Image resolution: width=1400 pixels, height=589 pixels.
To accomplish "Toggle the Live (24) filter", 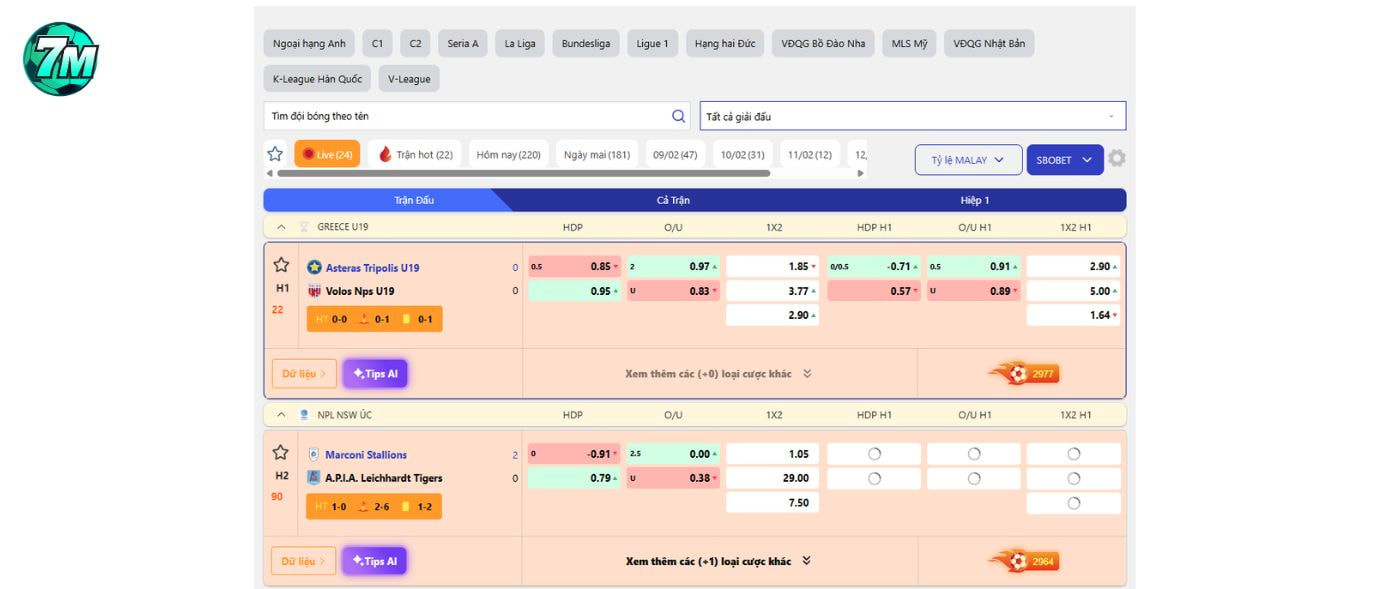I will (x=327, y=155).
